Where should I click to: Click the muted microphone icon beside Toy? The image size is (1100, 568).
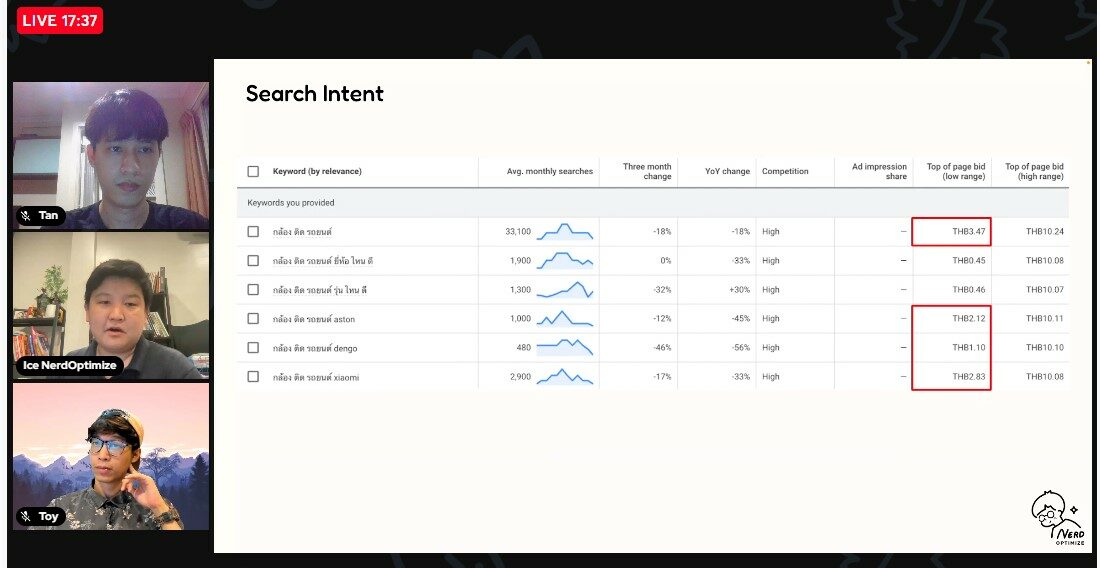click(26, 516)
